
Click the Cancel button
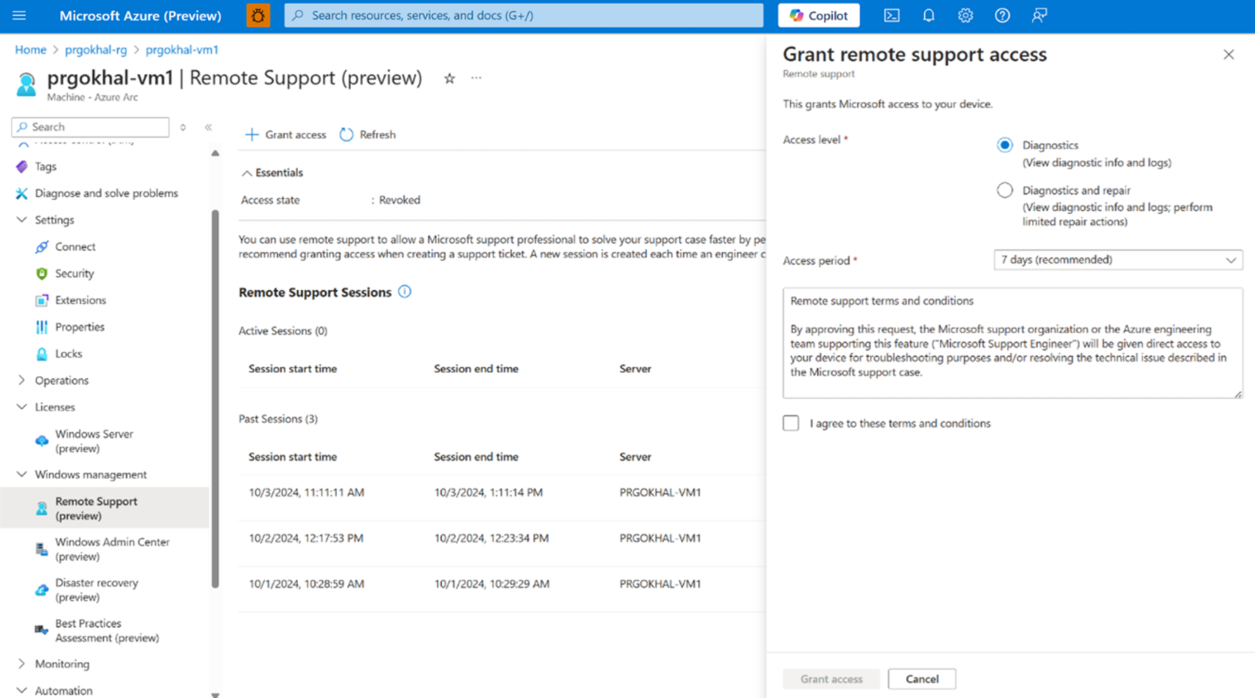921,679
